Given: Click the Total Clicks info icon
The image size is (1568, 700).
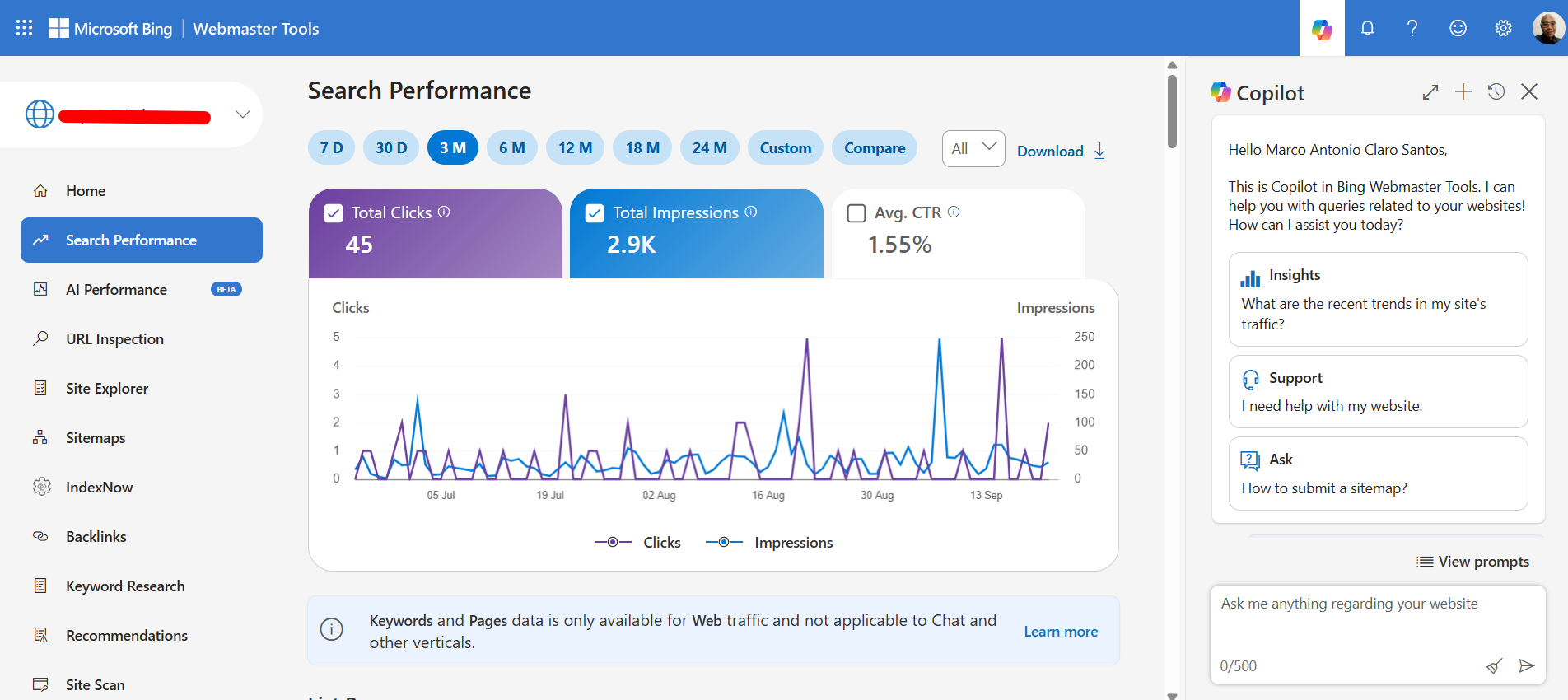Looking at the screenshot, I should click(x=444, y=212).
